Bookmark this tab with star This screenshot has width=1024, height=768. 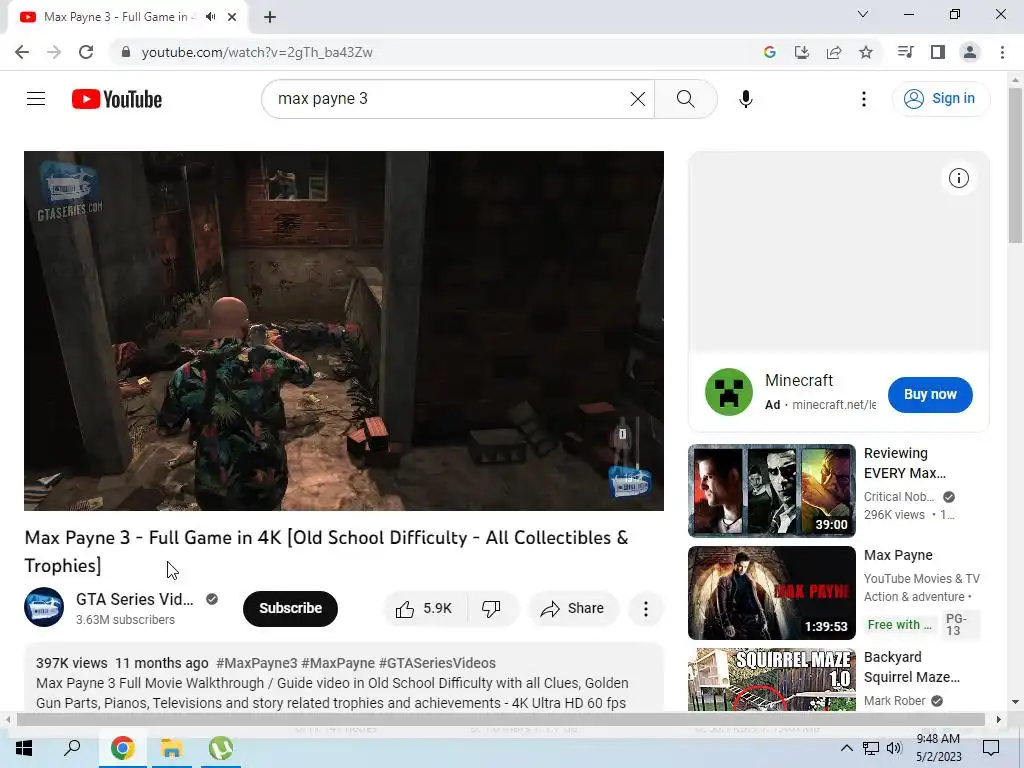tap(866, 52)
